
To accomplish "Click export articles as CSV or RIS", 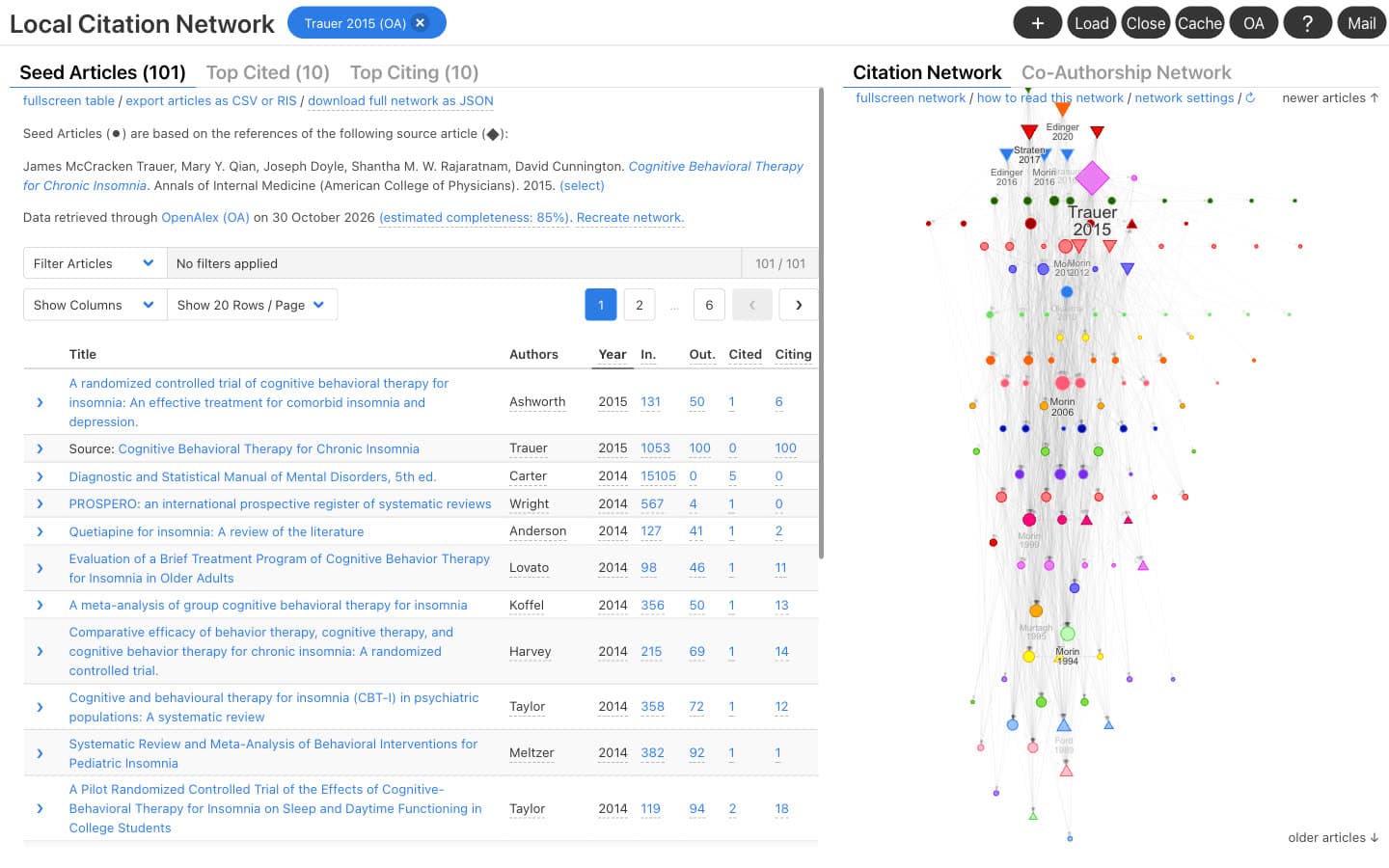I will coord(211,100).
